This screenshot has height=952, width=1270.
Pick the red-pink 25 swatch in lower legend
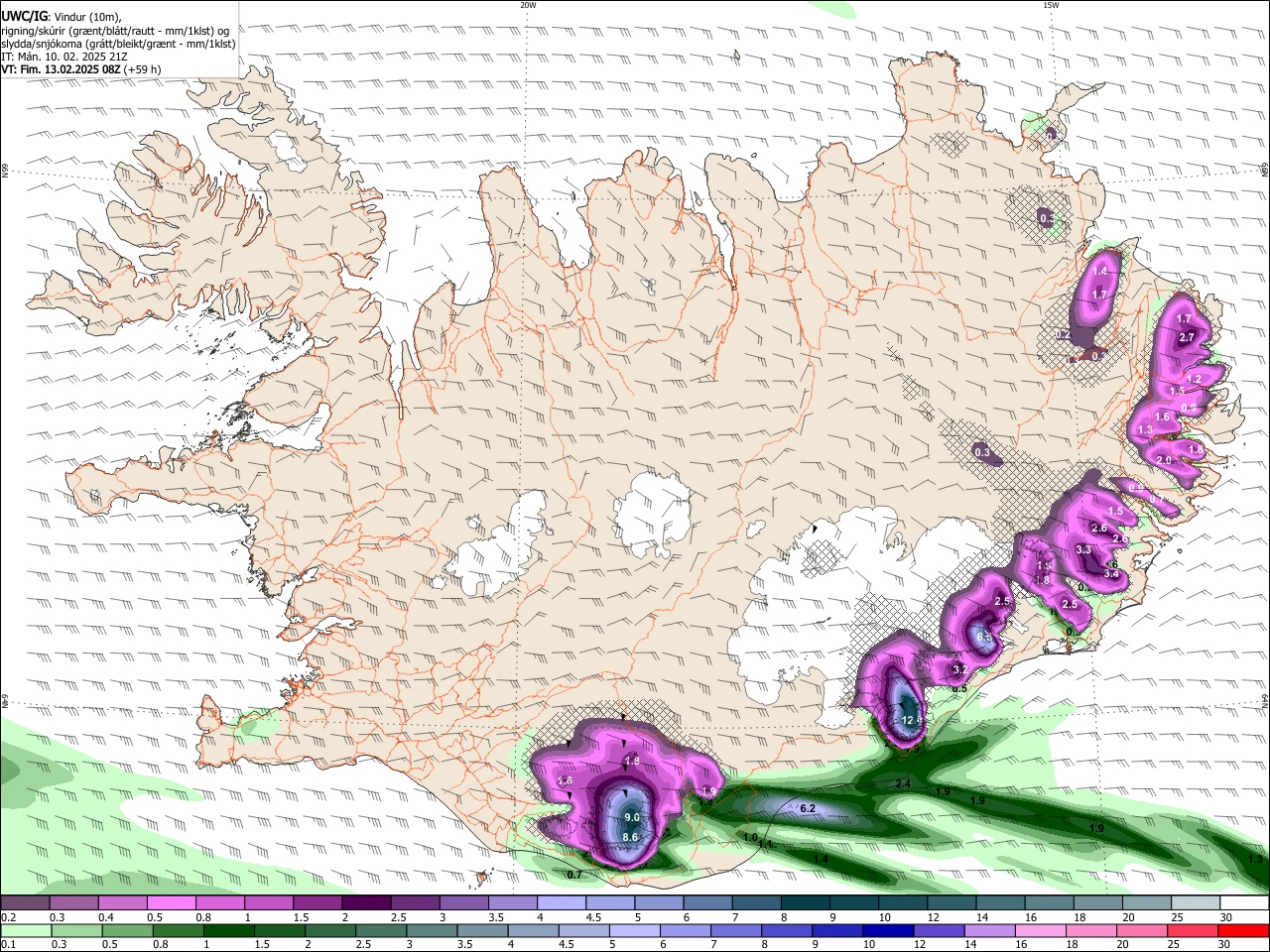pos(1194,930)
